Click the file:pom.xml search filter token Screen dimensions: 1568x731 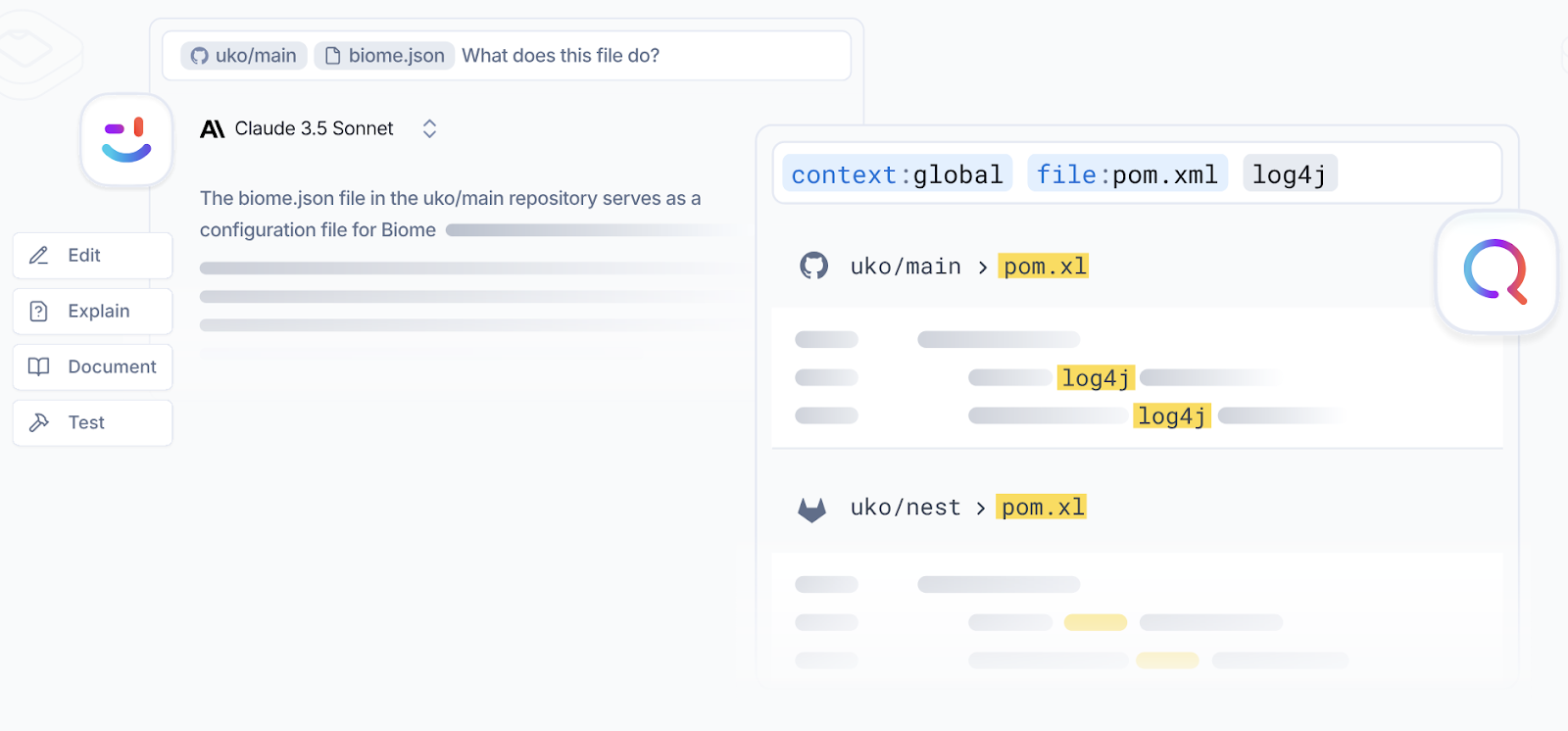1127,174
